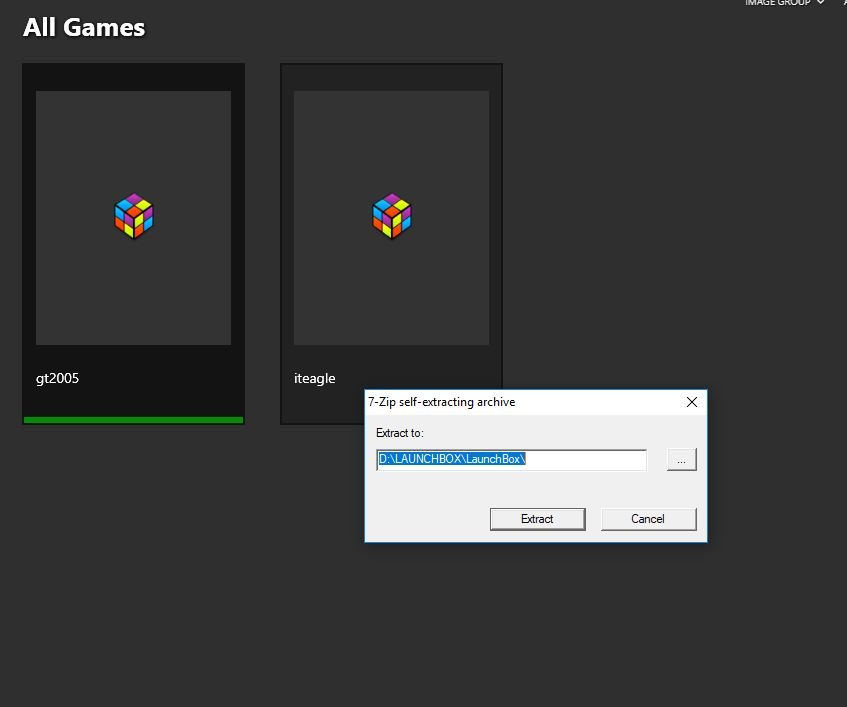Click the 'Extract to:' label

coord(400,433)
